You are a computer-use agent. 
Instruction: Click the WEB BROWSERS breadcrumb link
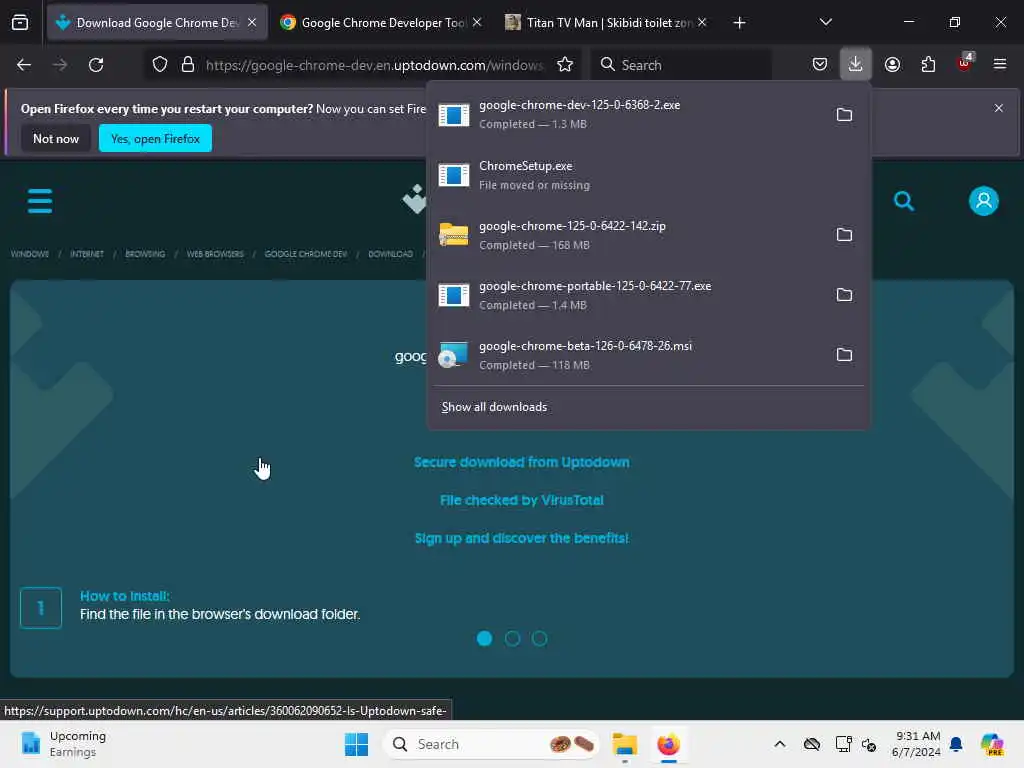point(215,254)
